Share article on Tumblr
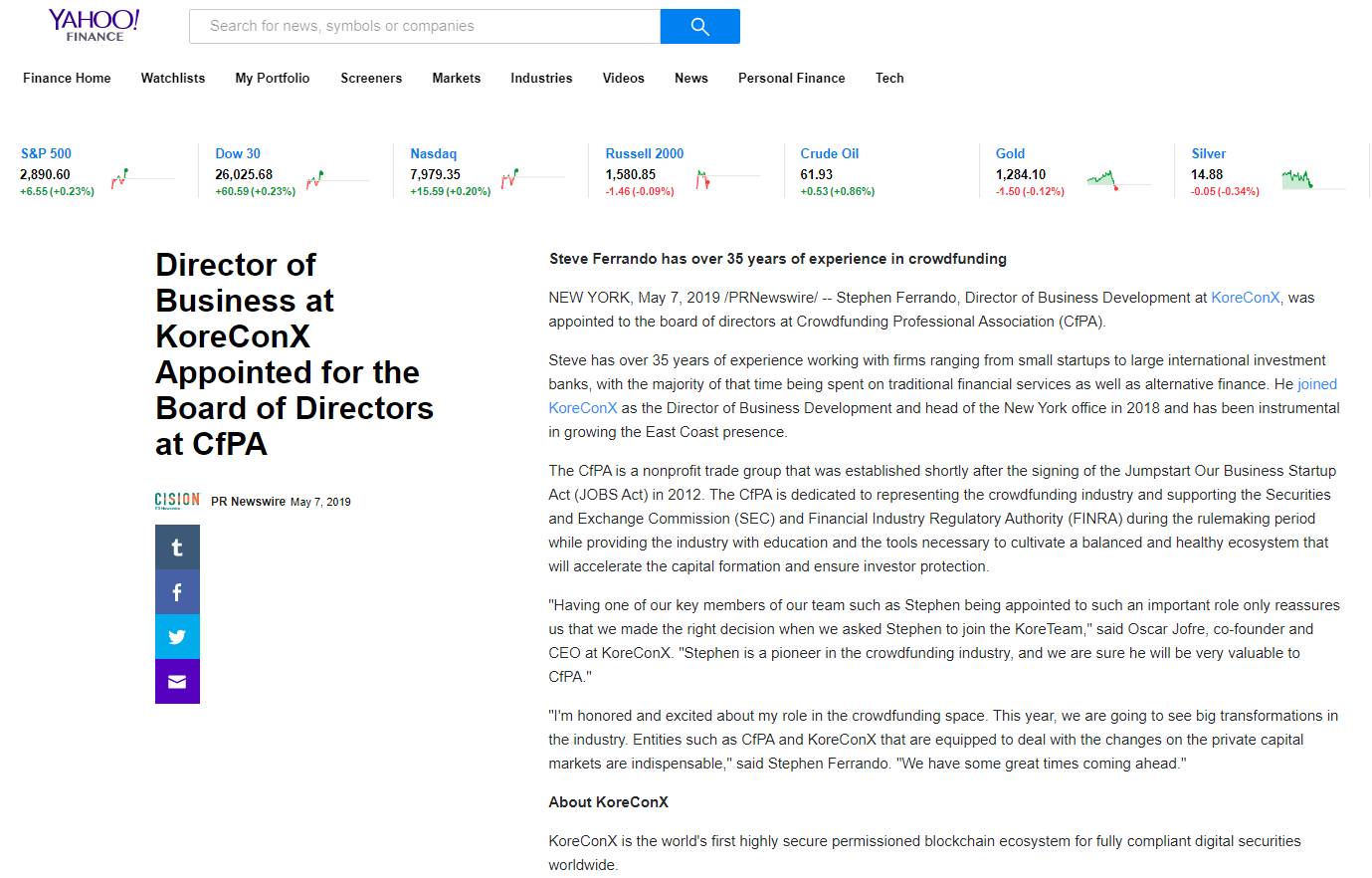 [177, 548]
